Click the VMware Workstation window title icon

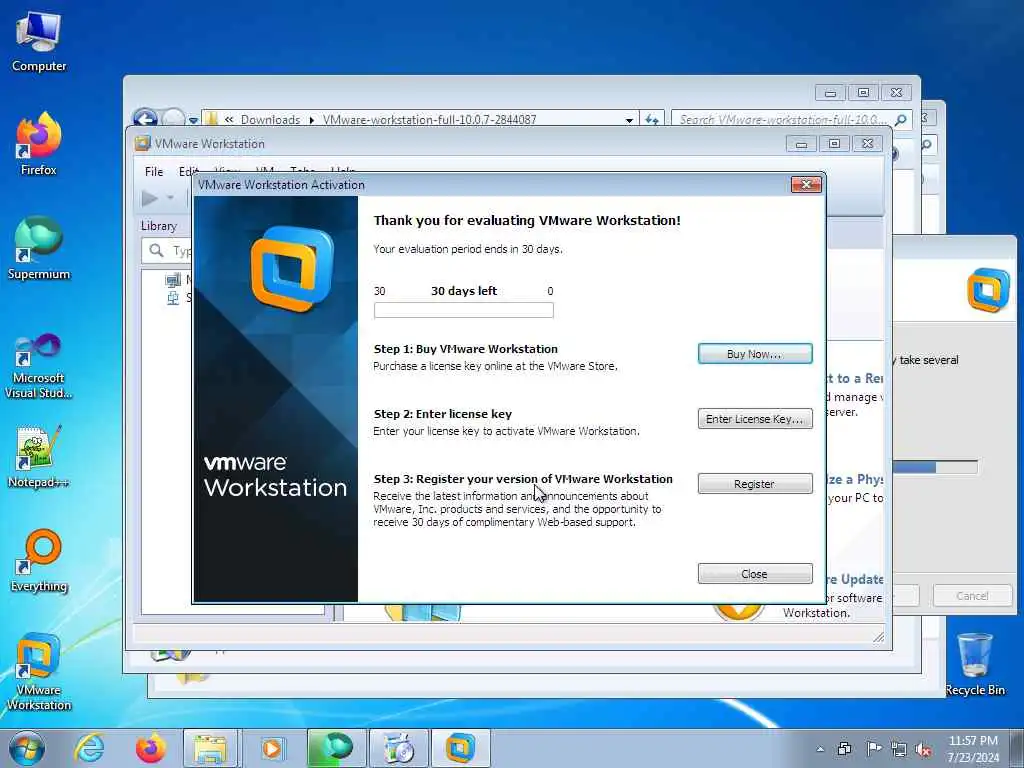coord(142,144)
